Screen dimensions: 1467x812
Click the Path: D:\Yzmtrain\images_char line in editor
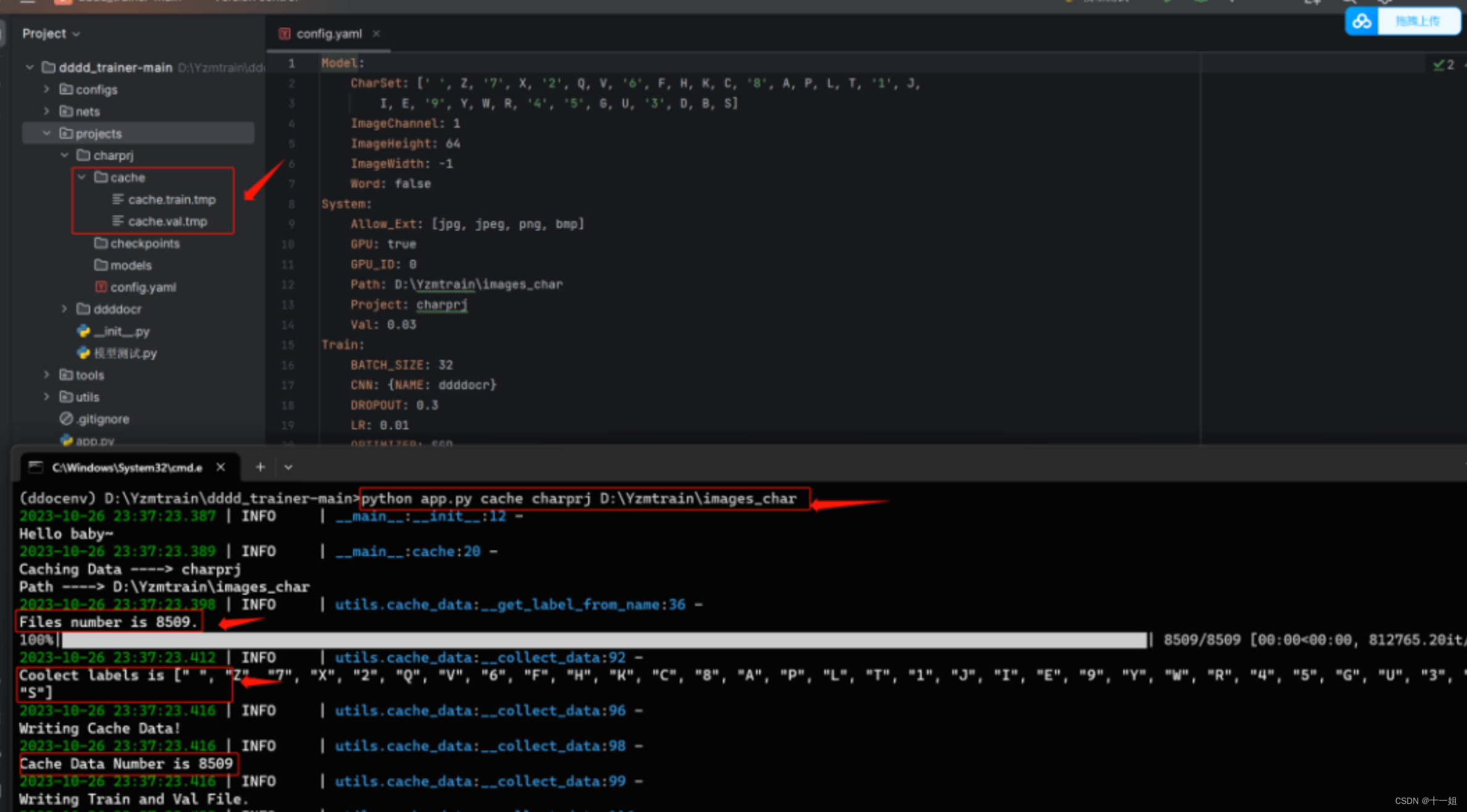pyautogui.click(x=457, y=284)
